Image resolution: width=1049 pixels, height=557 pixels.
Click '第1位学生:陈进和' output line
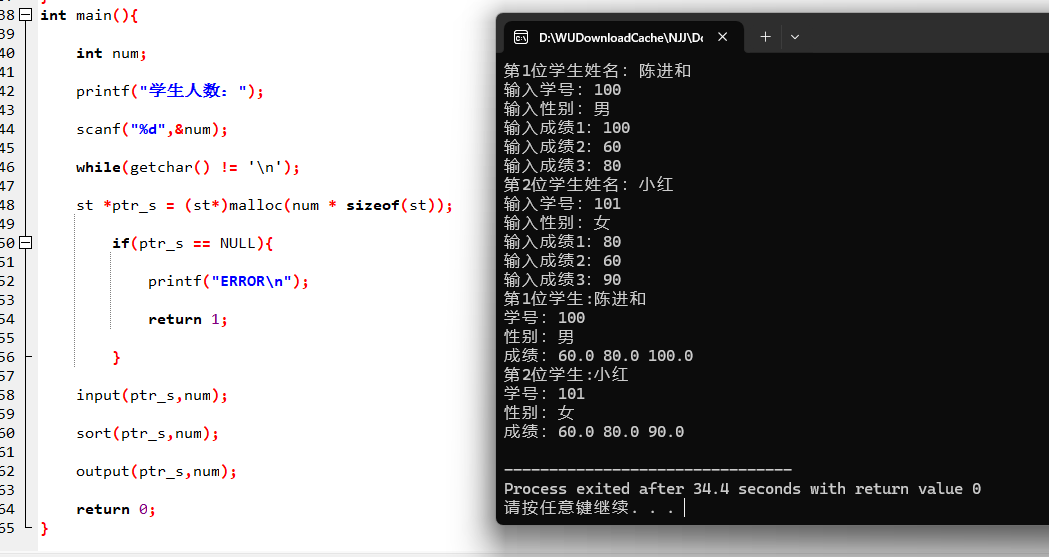coord(575,298)
